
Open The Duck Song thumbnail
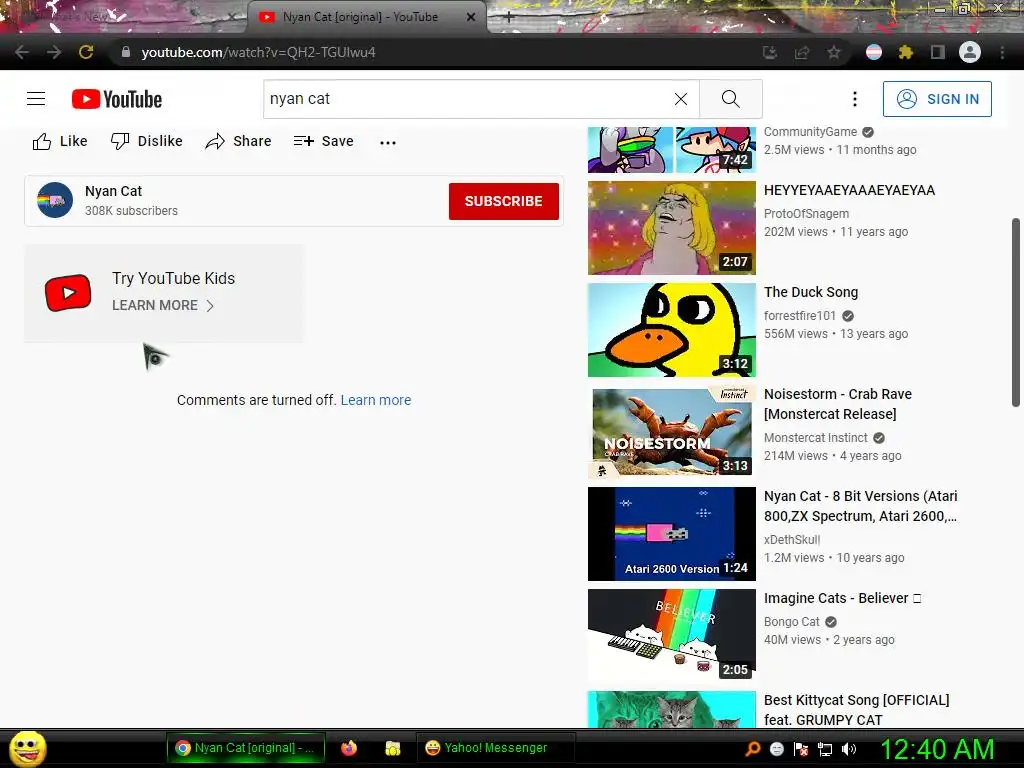point(671,330)
